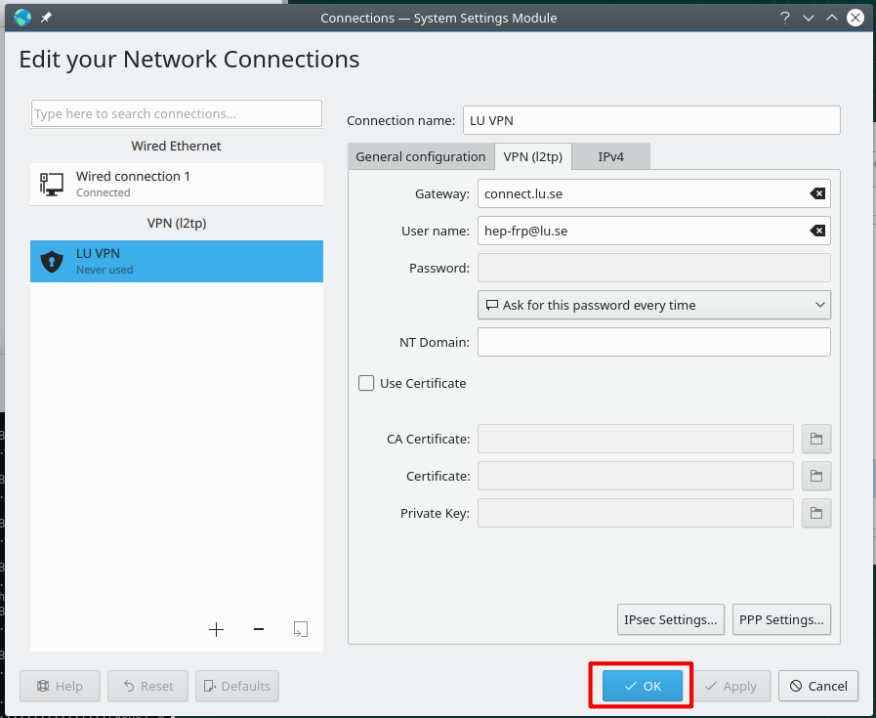Browse for CA Certificate file
The height and width of the screenshot is (718, 876).
point(816,439)
